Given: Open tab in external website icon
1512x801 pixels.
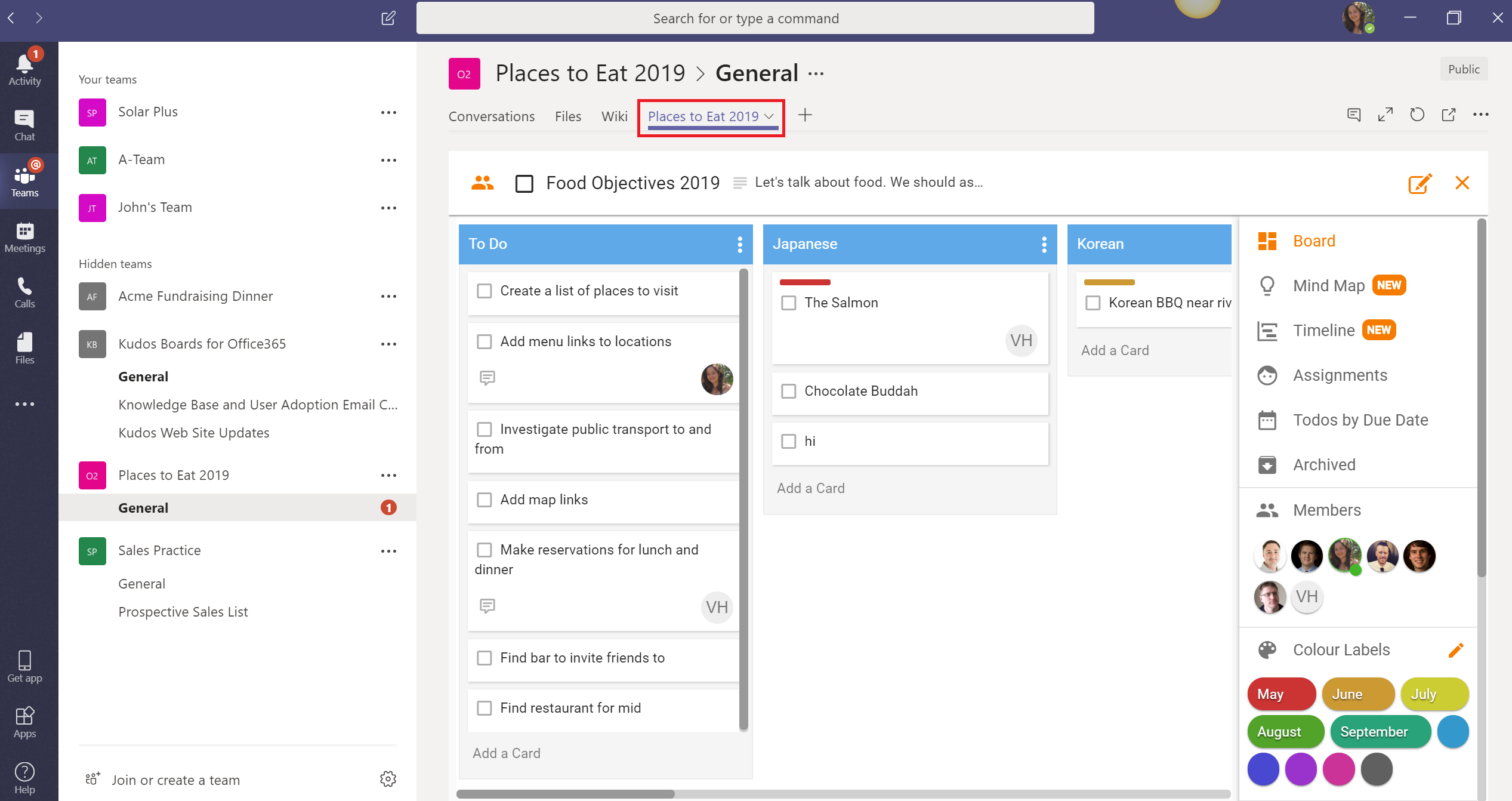Looking at the screenshot, I should (1449, 115).
